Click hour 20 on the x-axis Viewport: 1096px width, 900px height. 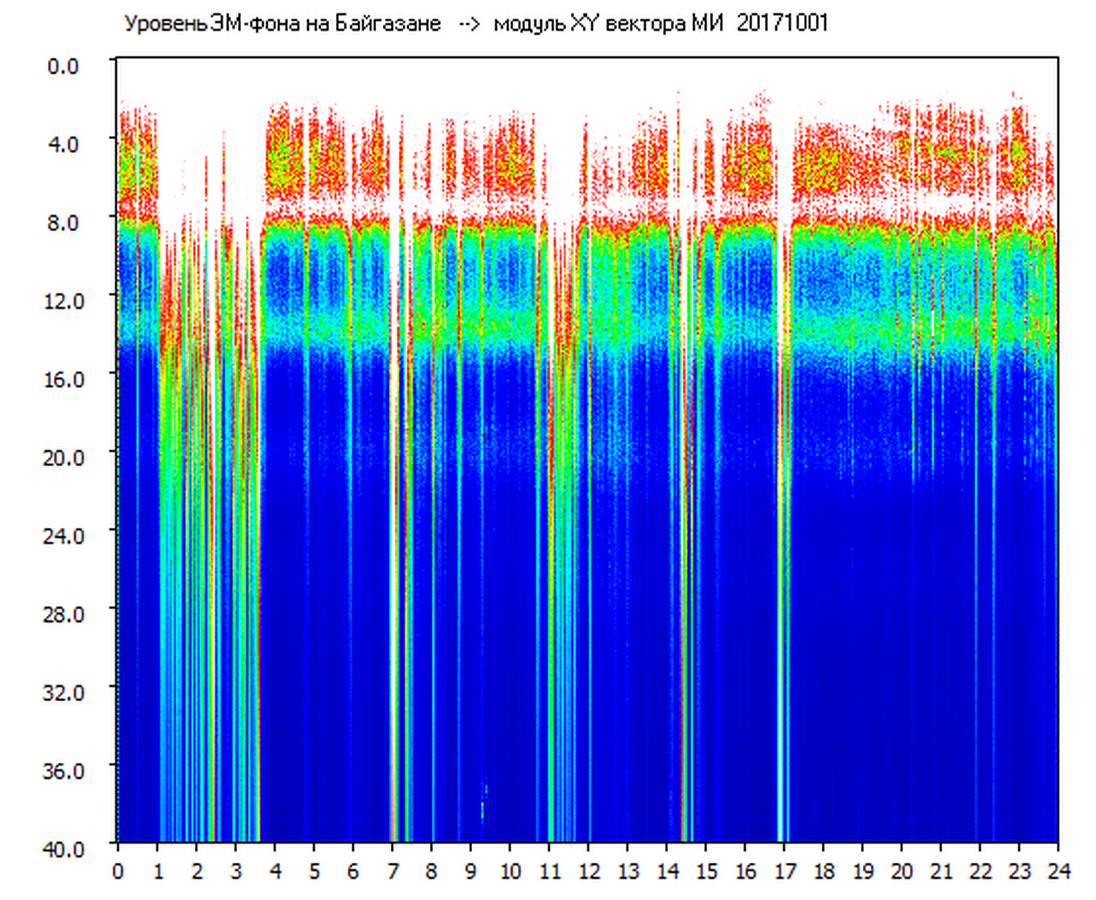902,870
